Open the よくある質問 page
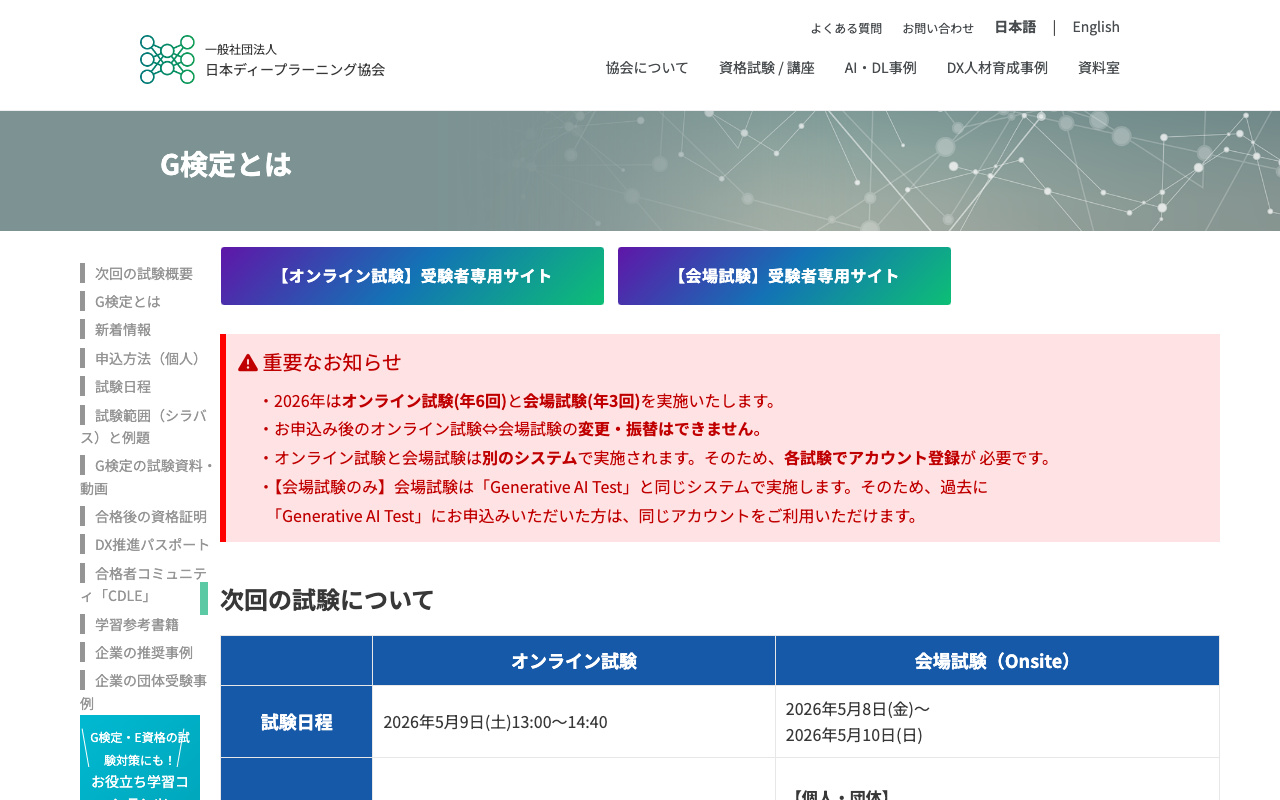This screenshot has height=800, width=1280. (846, 28)
